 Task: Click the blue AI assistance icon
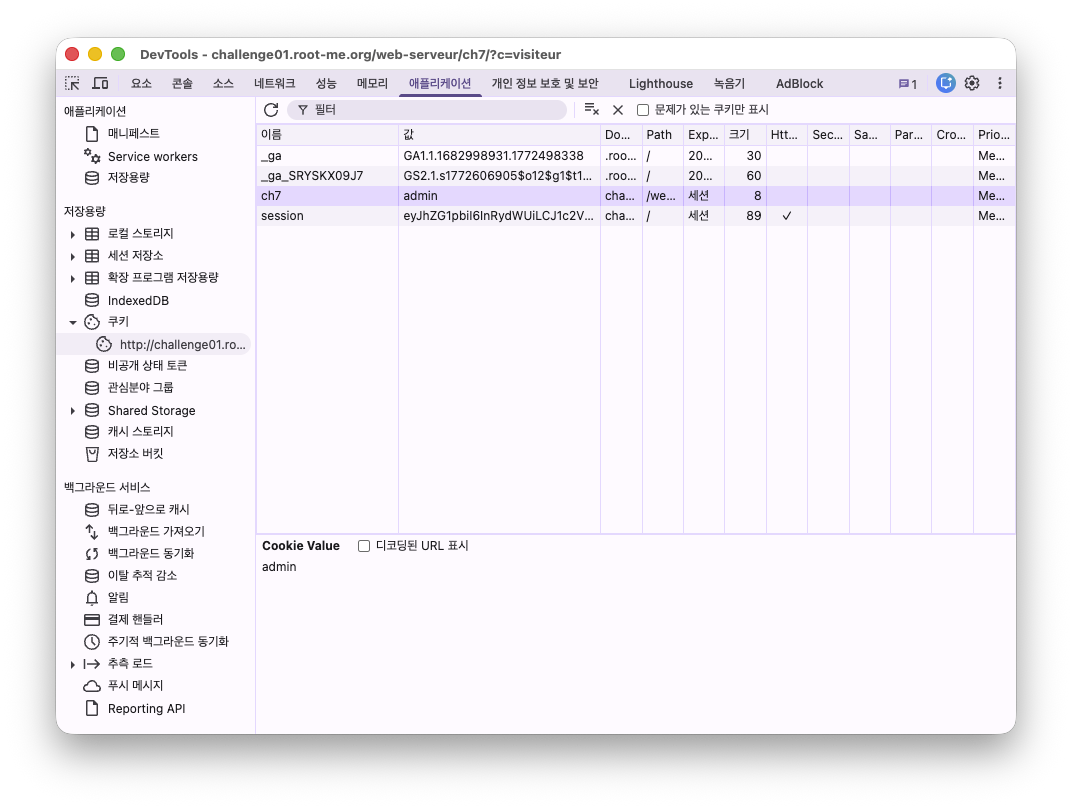[946, 83]
